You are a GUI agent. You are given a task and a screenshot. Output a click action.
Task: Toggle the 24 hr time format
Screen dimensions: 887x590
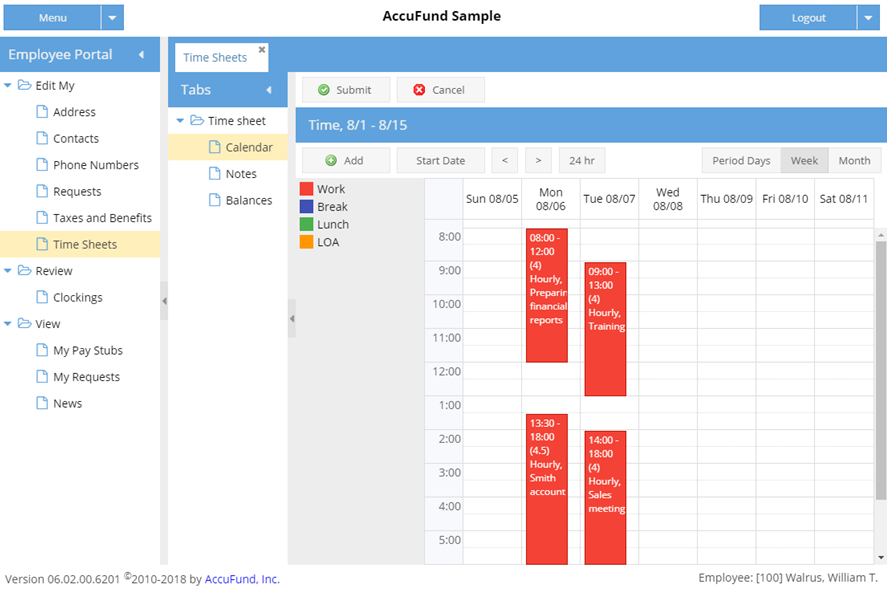pyautogui.click(x=582, y=161)
